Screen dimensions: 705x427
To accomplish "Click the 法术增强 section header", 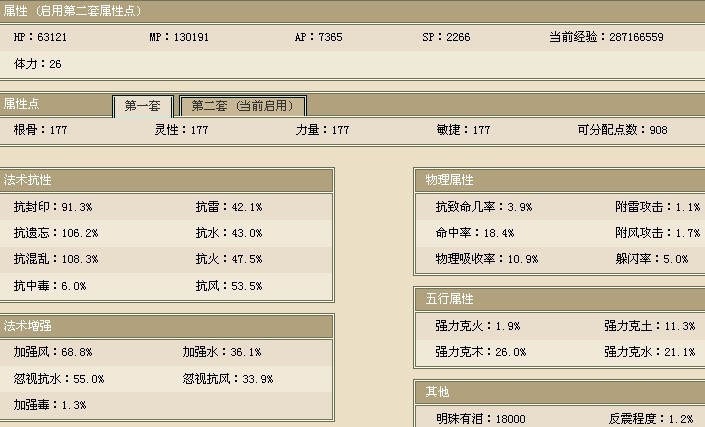I will pos(27,326).
